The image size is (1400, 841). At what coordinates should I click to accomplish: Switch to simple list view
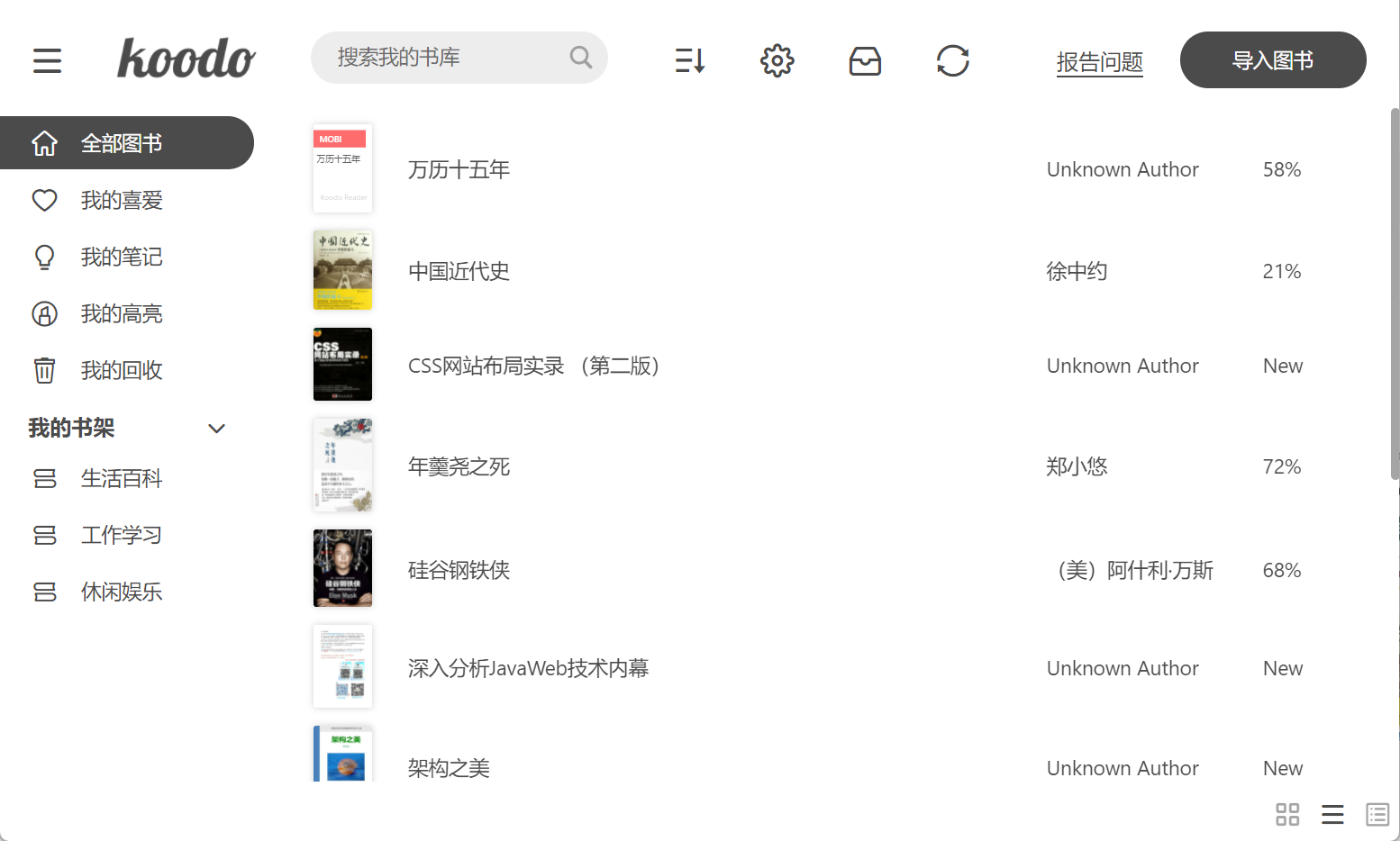coord(1332,814)
